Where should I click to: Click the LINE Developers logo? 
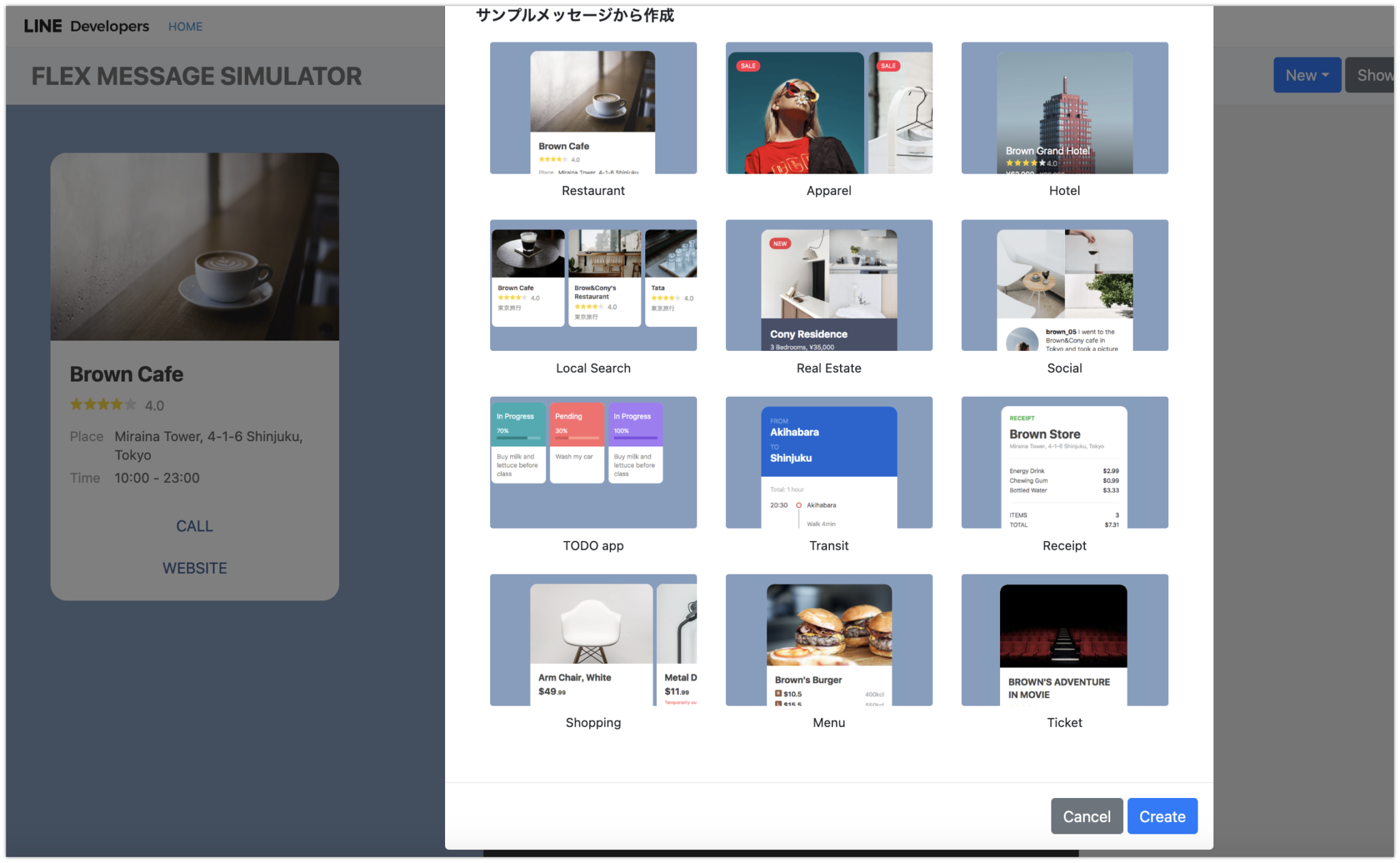[x=86, y=27]
